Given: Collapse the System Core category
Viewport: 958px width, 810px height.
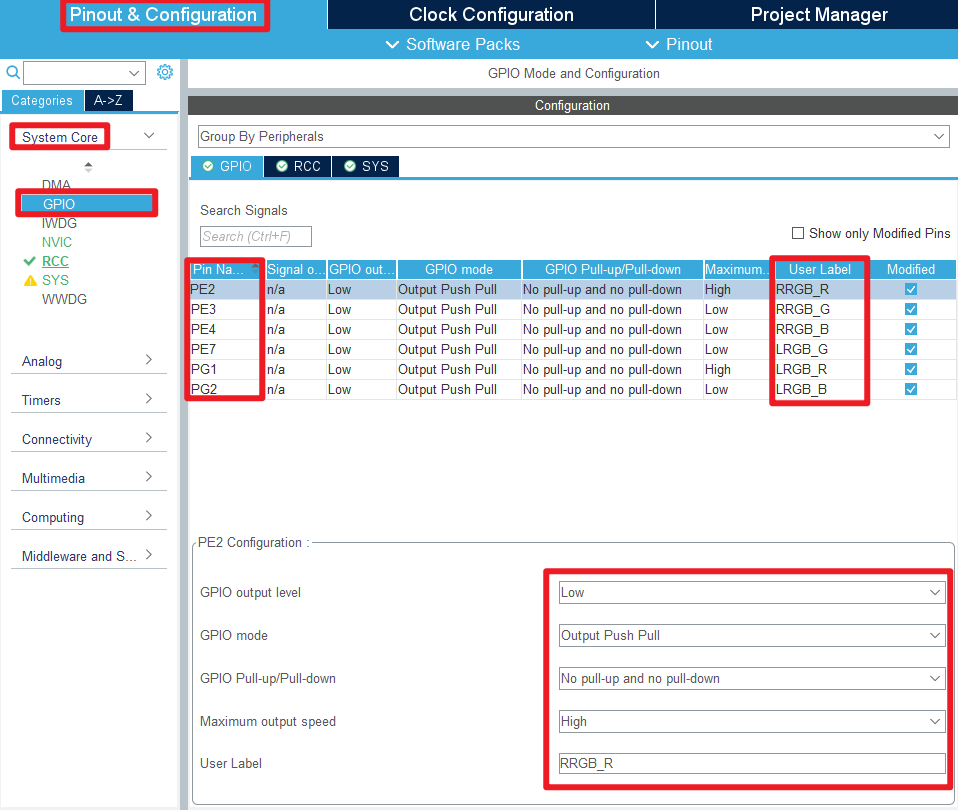Looking at the screenshot, I should [149, 136].
